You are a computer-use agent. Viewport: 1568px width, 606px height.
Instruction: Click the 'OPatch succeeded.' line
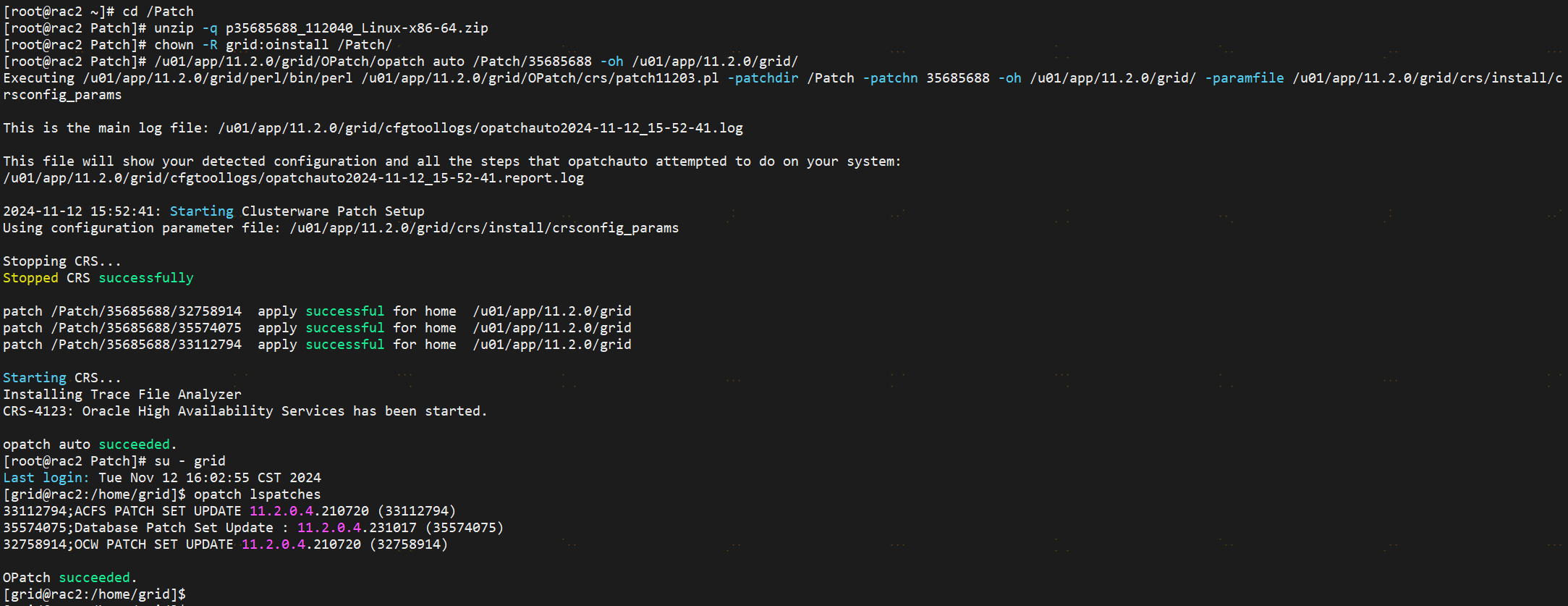pos(69,578)
